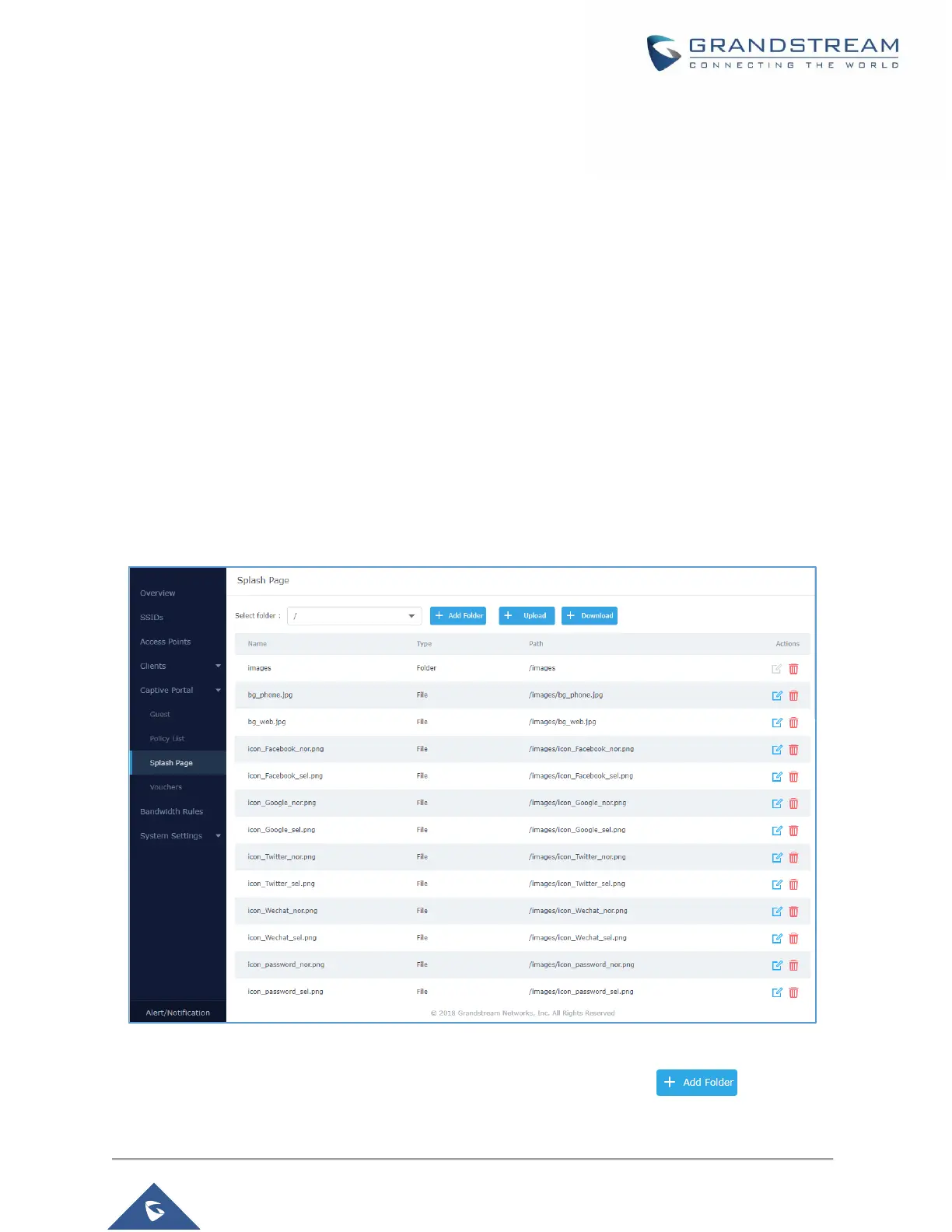
Task: Edit icon_Google_nor.png file
Action: click(x=776, y=803)
